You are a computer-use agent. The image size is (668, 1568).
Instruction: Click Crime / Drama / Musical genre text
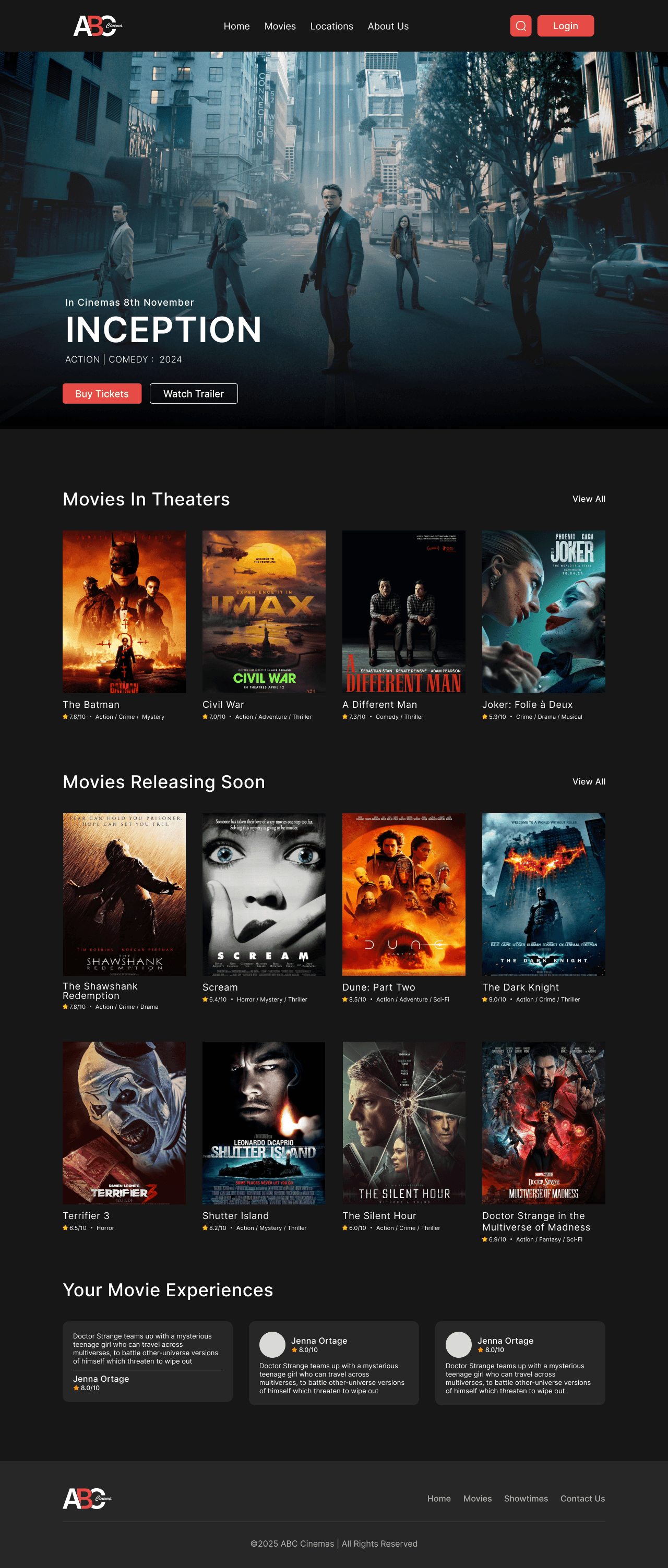point(549,717)
